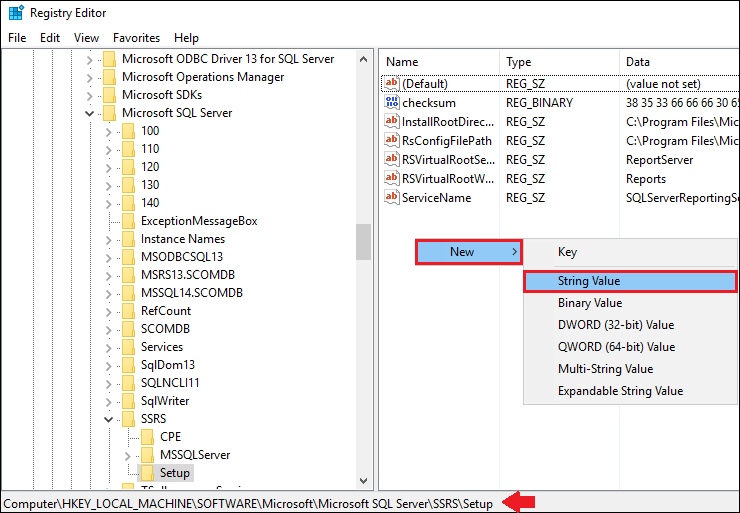This screenshot has width=740, height=513.
Task: Select QWORD (64-bit) Value option
Action: [x=630, y=347]
